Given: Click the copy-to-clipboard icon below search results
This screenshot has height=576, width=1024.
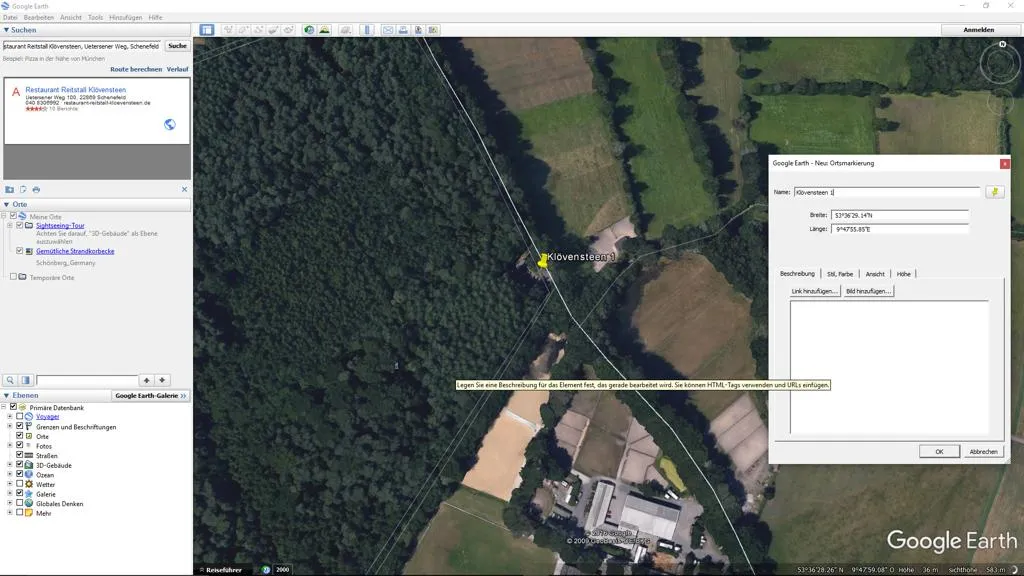Looking at the screenshot, I should (x=23, y=189).
